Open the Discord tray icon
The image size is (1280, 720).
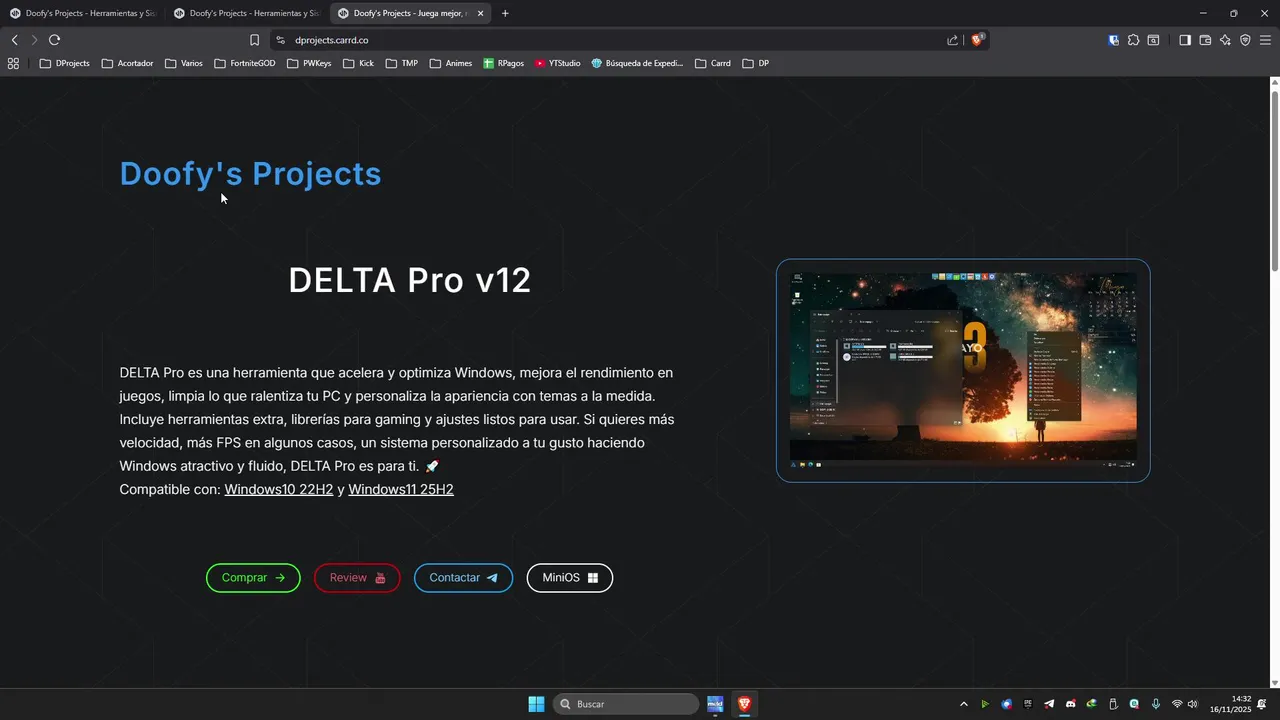coord(1071,704)
